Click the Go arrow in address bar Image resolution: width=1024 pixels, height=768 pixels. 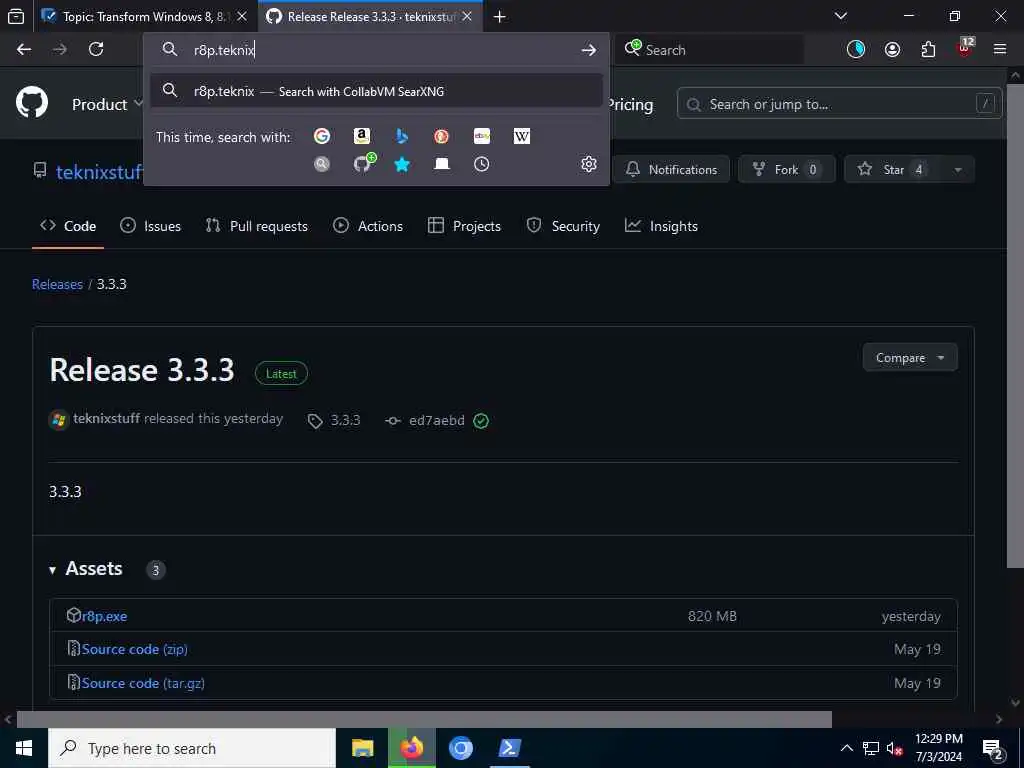pyautogui.click(x=588, y=50)
